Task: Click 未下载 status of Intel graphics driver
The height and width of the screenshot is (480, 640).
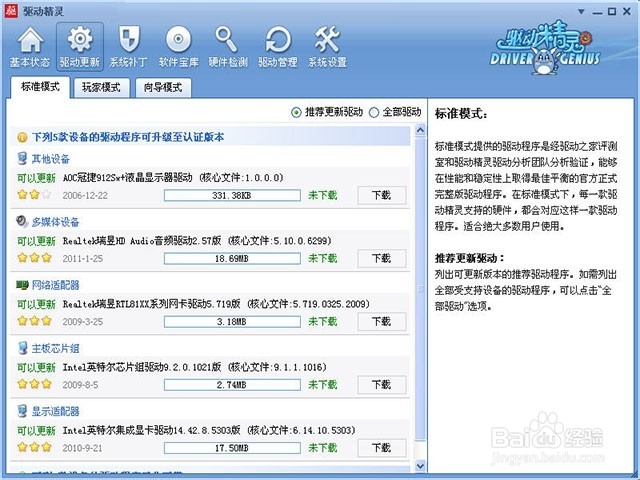Action: 323,448
